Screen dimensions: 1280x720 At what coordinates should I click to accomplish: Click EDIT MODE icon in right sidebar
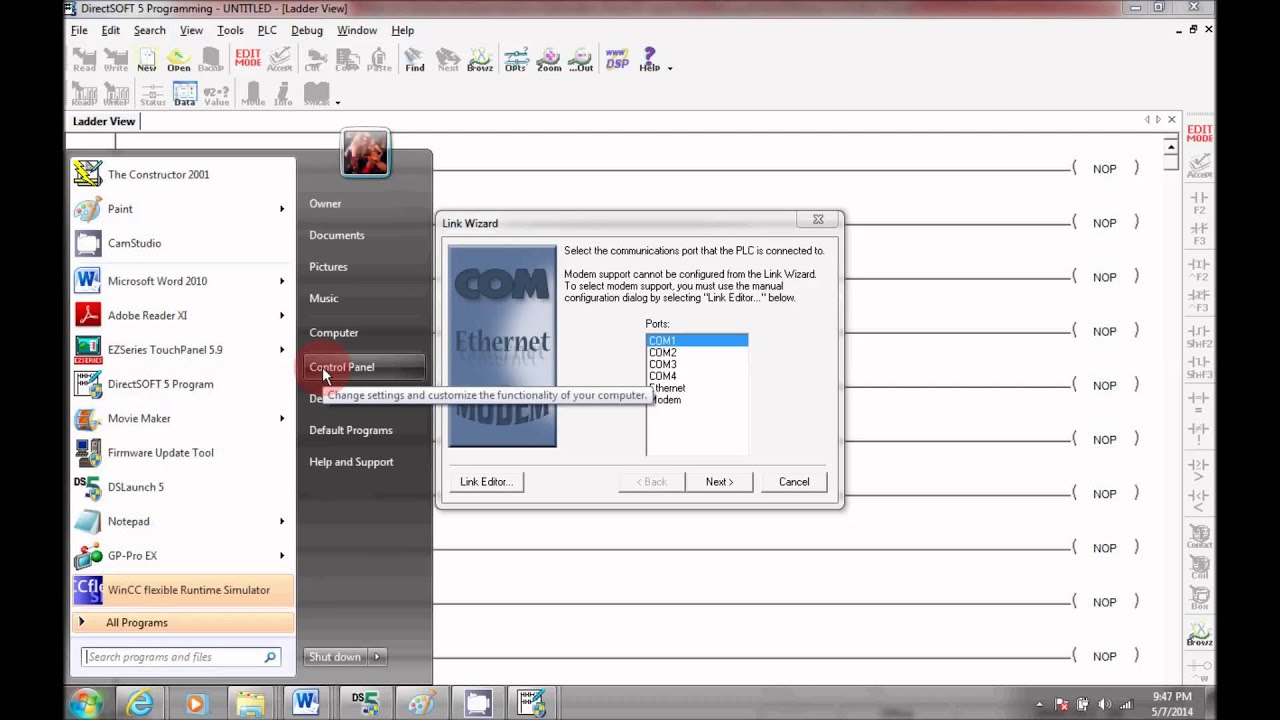pos(1199,133)
